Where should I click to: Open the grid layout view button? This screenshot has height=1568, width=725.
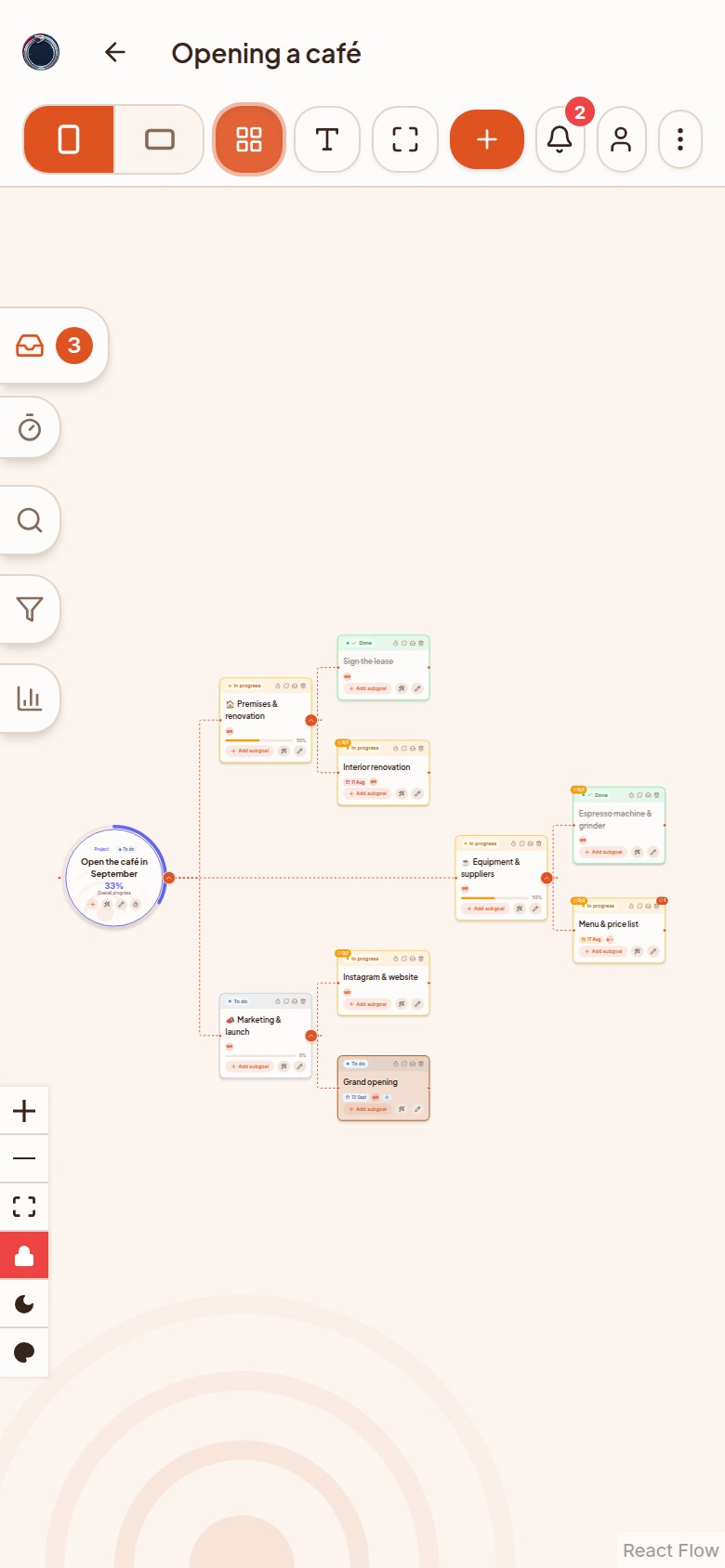[249, 139]
